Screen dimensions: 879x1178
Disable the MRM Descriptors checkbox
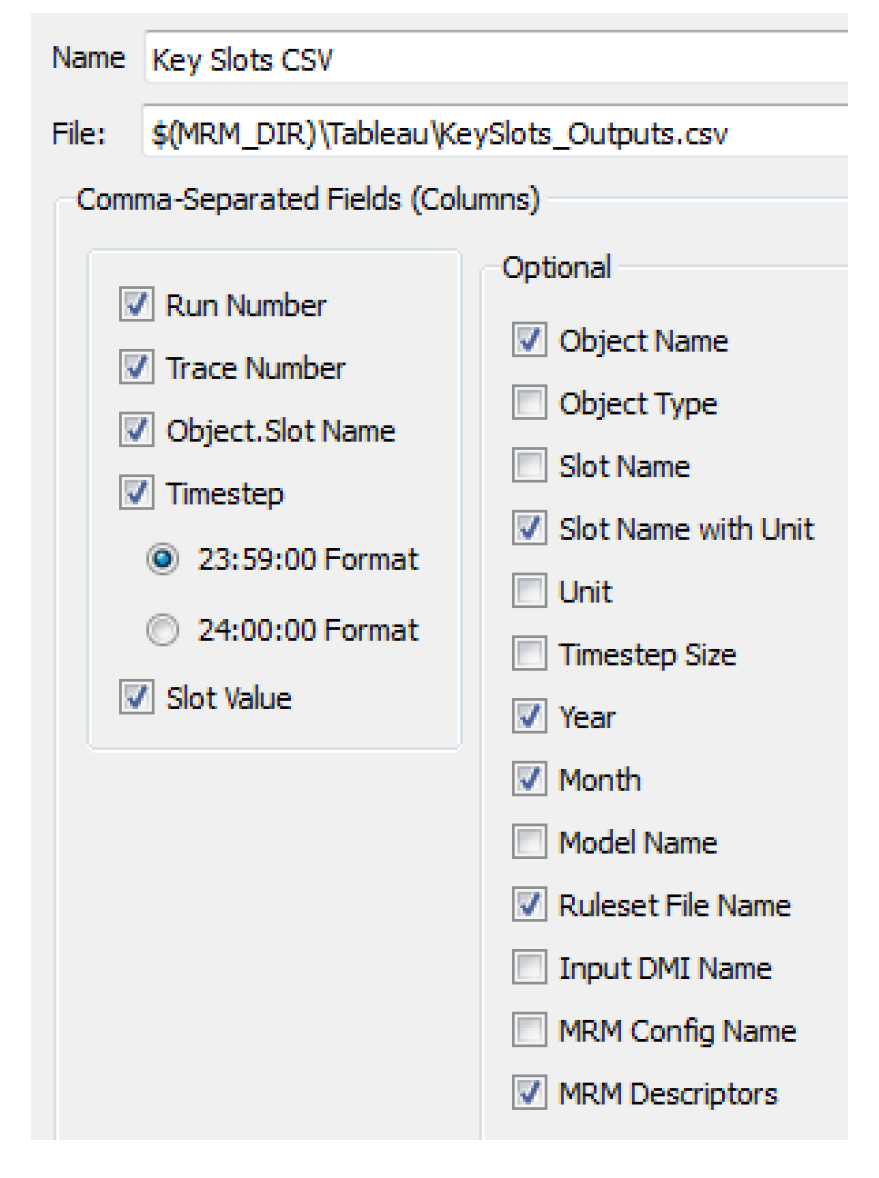[x=529, y=1094]
